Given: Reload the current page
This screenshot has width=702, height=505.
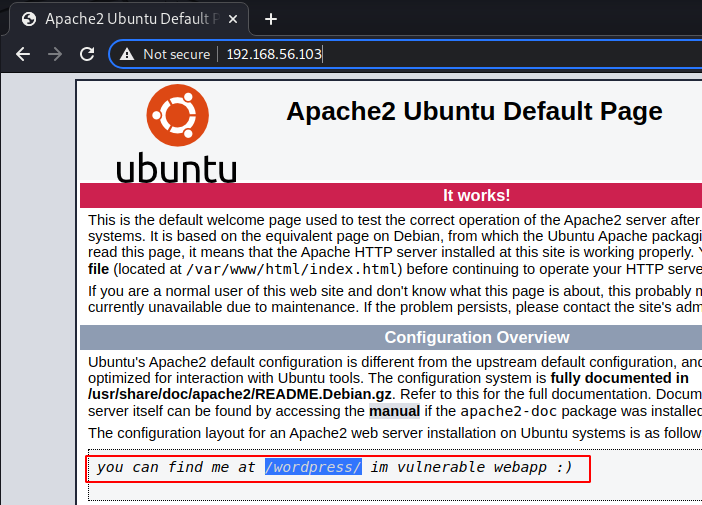Looking at the screenshot, I should [x=87, y=54].
